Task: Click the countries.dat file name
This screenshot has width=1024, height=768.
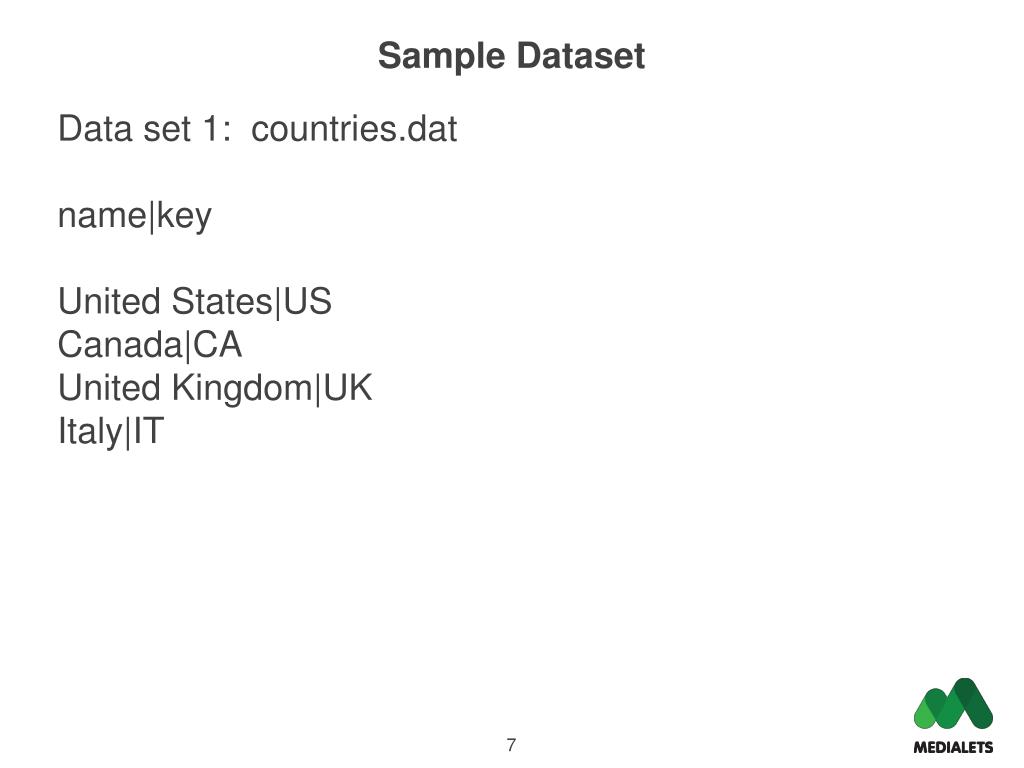Action: [354, 129]
